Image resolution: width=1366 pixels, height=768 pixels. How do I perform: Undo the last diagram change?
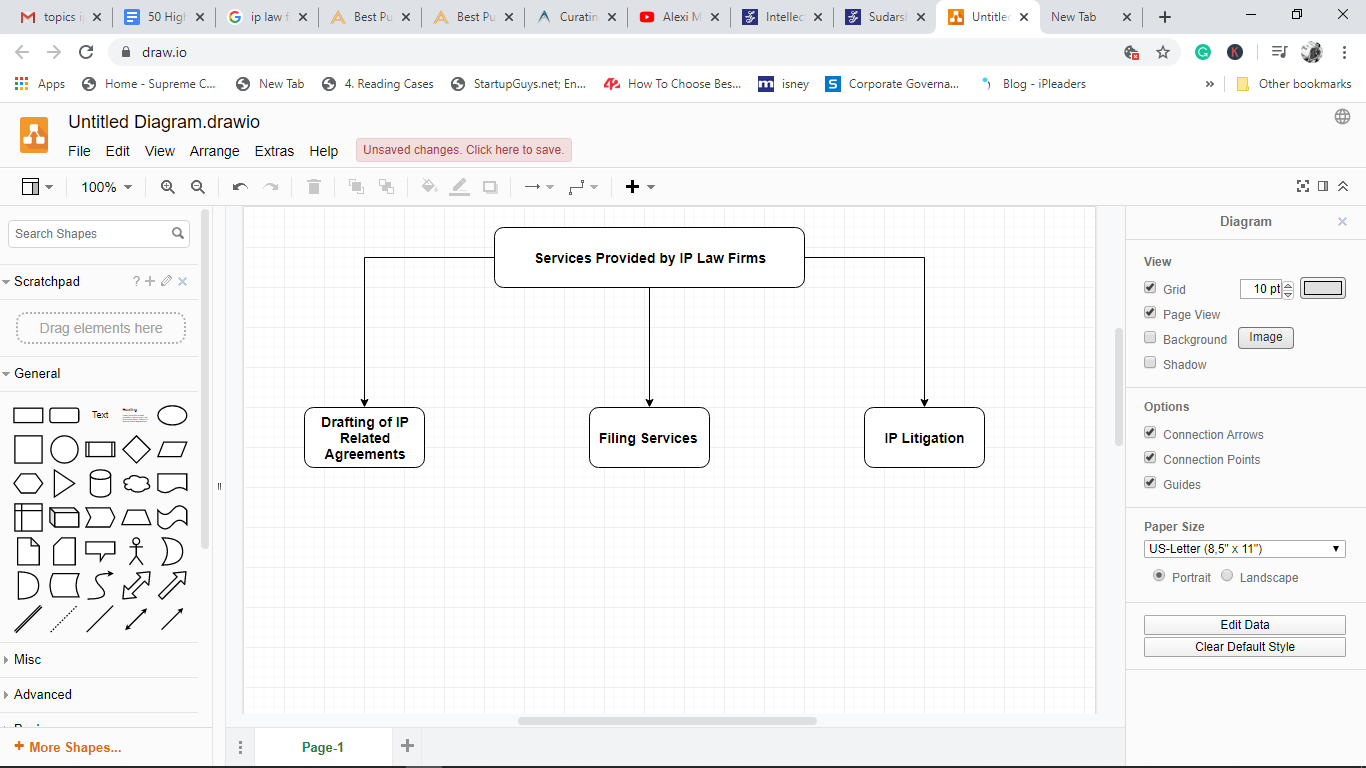click(240, 187)
